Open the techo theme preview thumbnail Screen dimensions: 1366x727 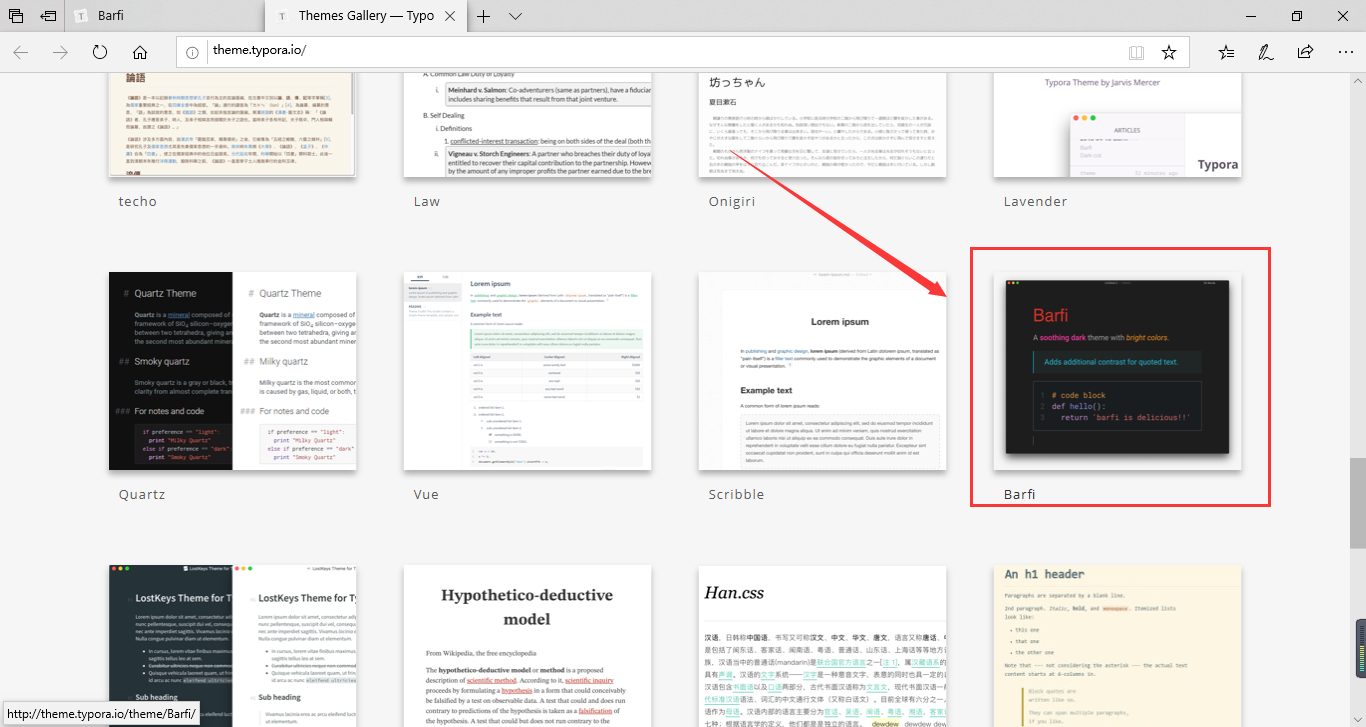pos(232,125)
